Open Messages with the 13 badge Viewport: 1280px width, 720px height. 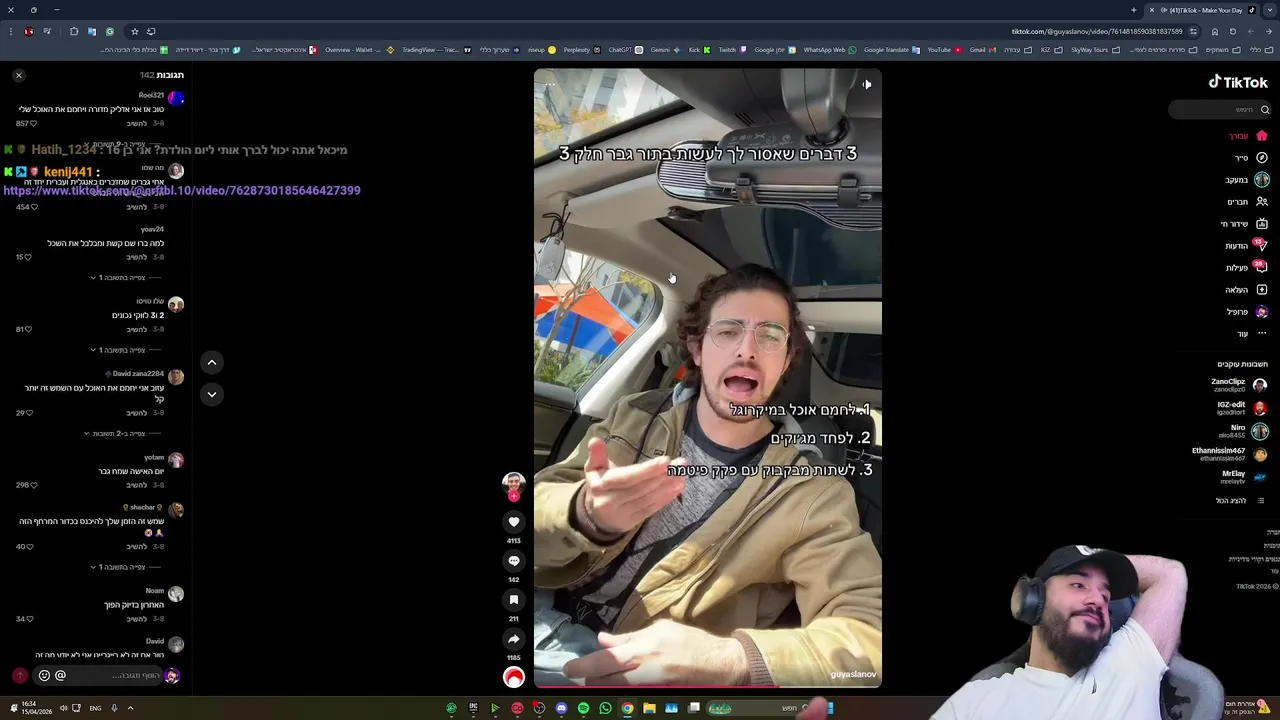click(x=1247, y=246)
